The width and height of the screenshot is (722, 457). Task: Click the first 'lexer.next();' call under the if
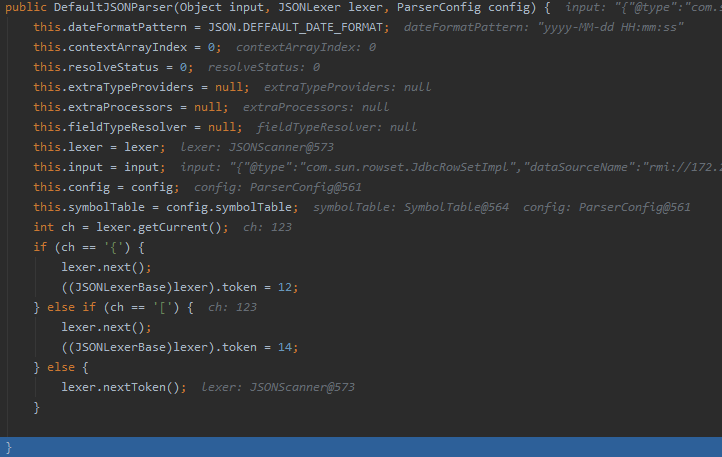point(106,267)
